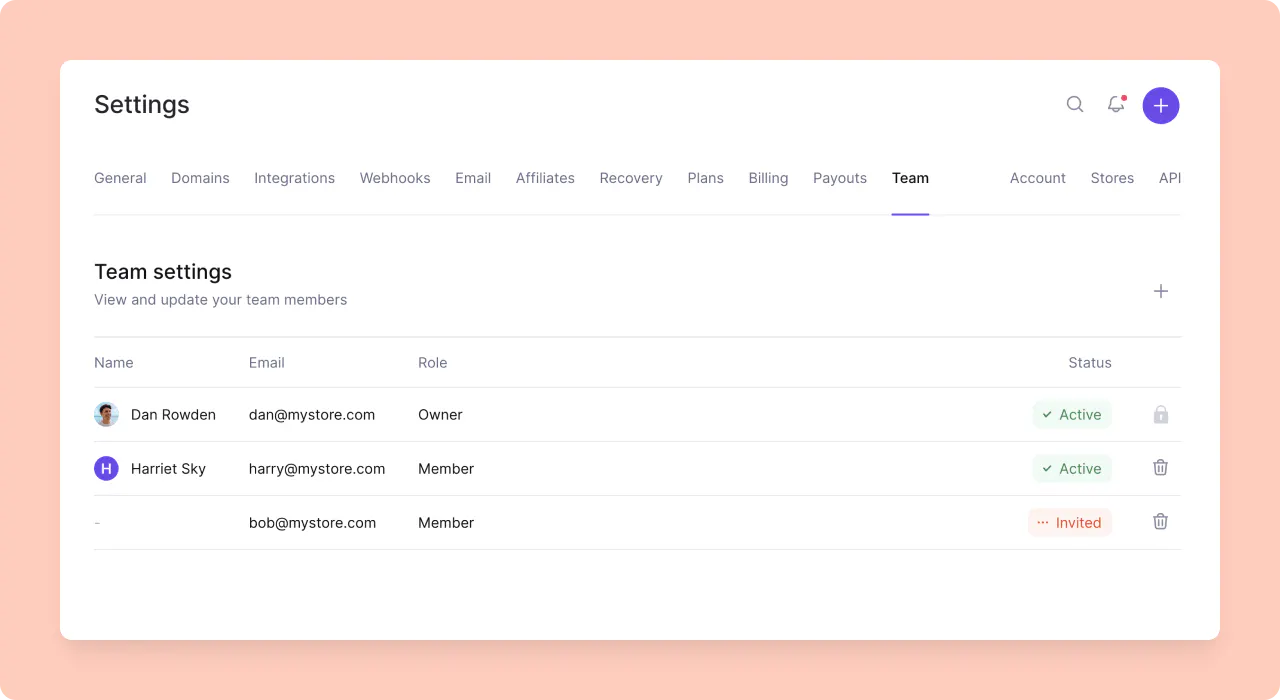The height and width of the screenshot is (700, 1280).
Task: Navigate to the API tab
Action: click(1169, 178)
